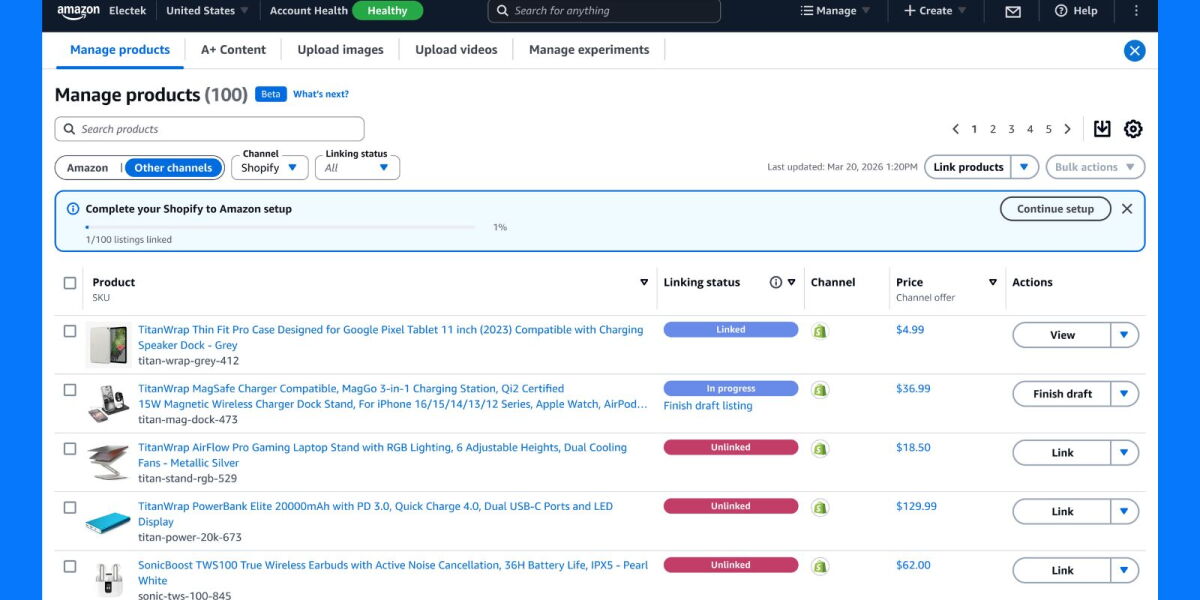Go to next page arrow
Viewport: 1200px width, 600px height.
point(1068,129)
